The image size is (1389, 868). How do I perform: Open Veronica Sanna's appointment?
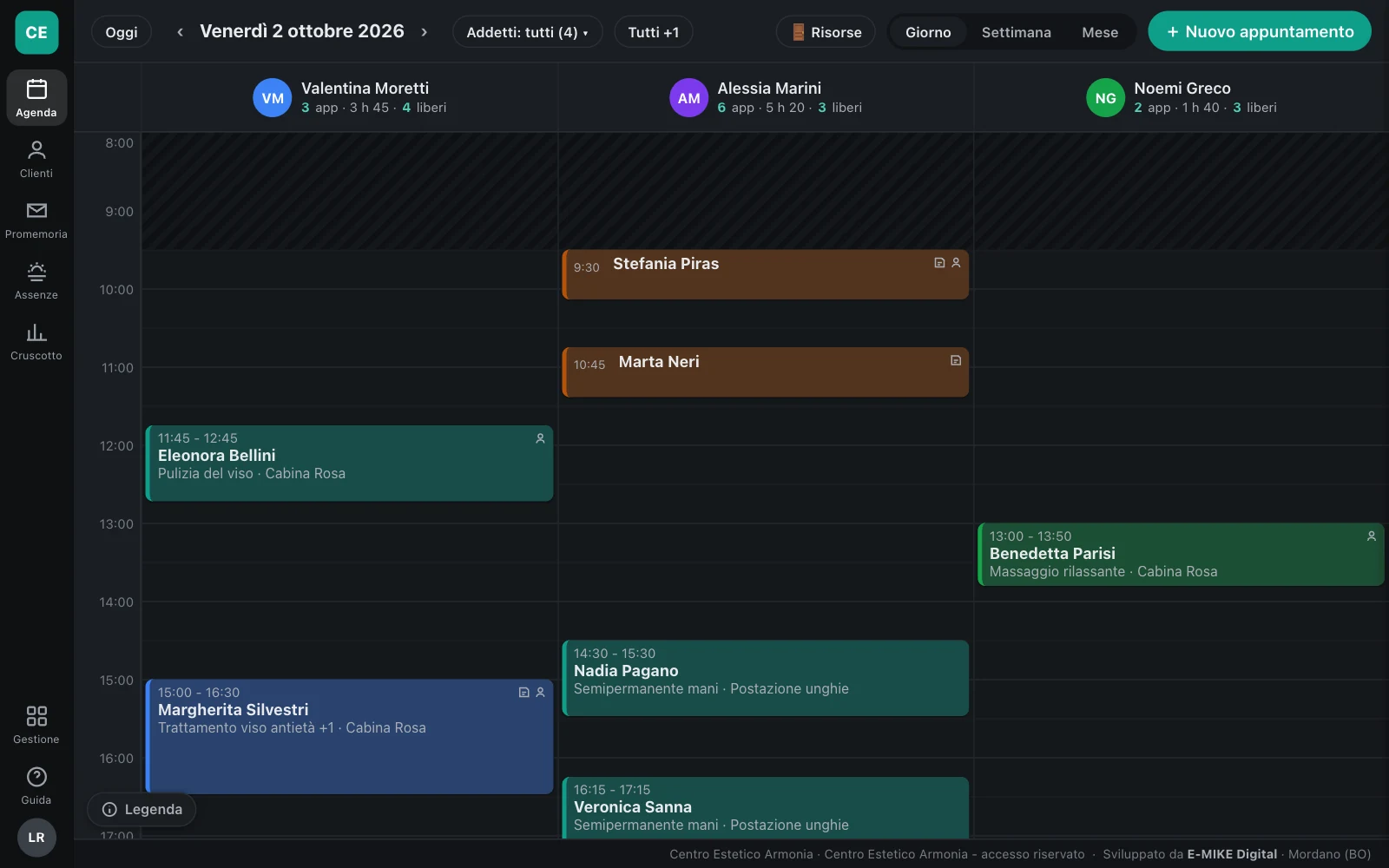pyautogui.click(x=766, y=807)
